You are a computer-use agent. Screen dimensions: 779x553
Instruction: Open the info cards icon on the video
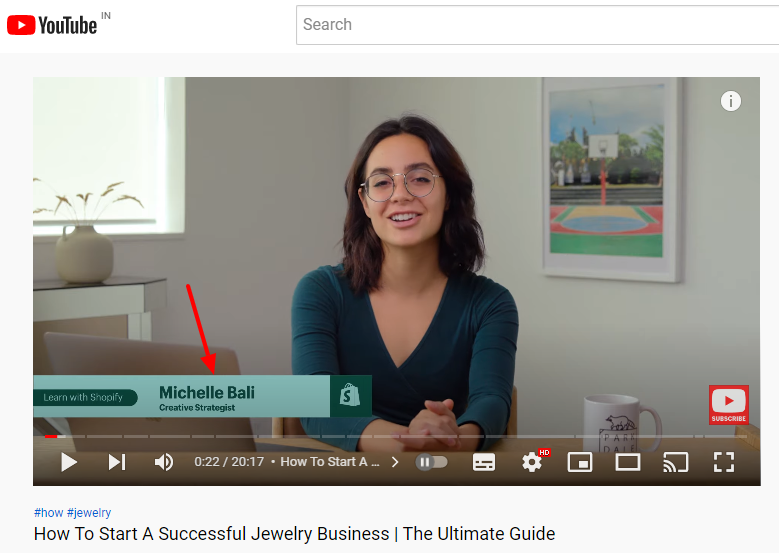(x=730, y=101)
